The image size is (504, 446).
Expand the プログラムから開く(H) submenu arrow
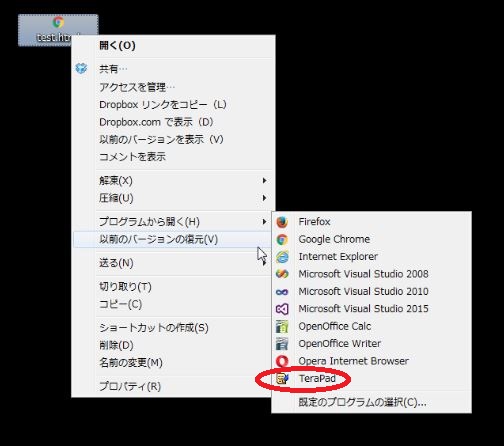coord(264,222)
